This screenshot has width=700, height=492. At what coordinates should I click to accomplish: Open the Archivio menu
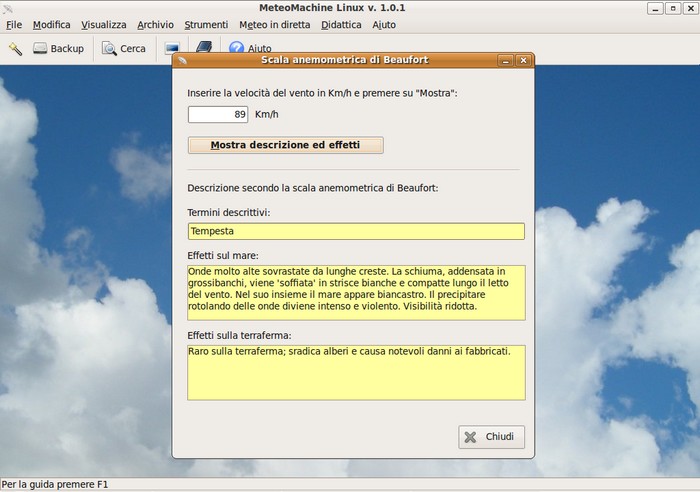tap(155, 25)
